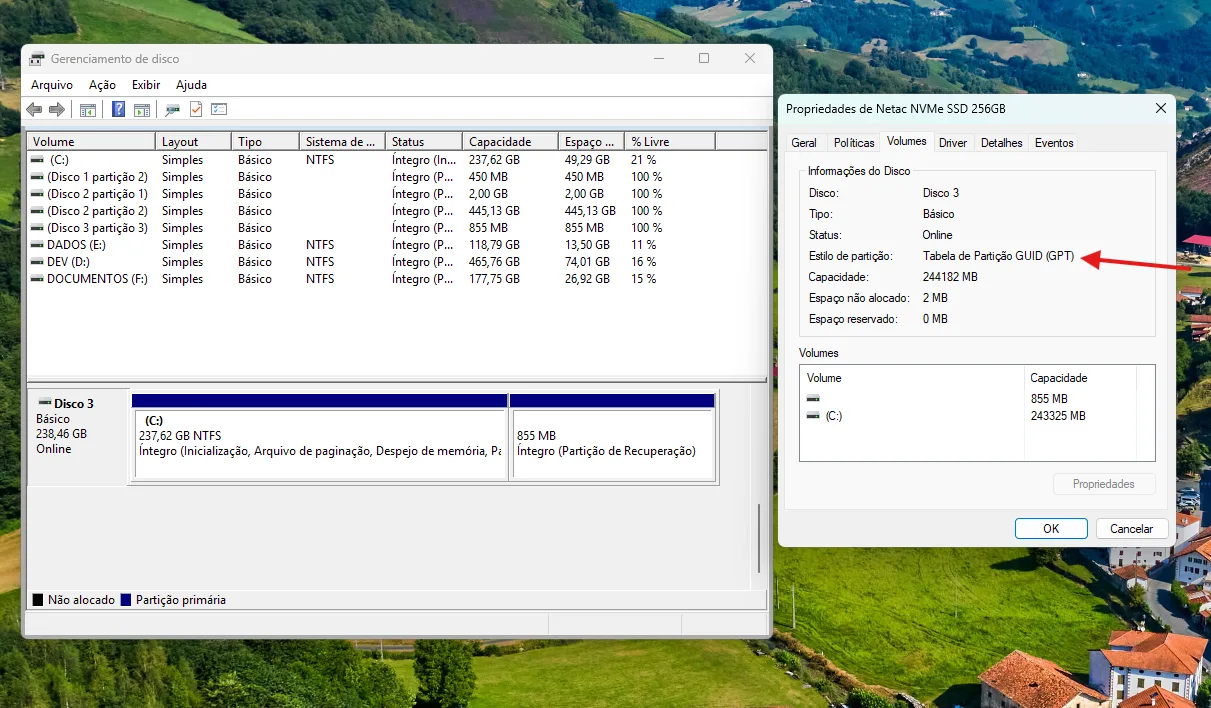Maximize the Gerenciamento de disco window
This screenshot has height=708, width=1211.
[704, 58]
